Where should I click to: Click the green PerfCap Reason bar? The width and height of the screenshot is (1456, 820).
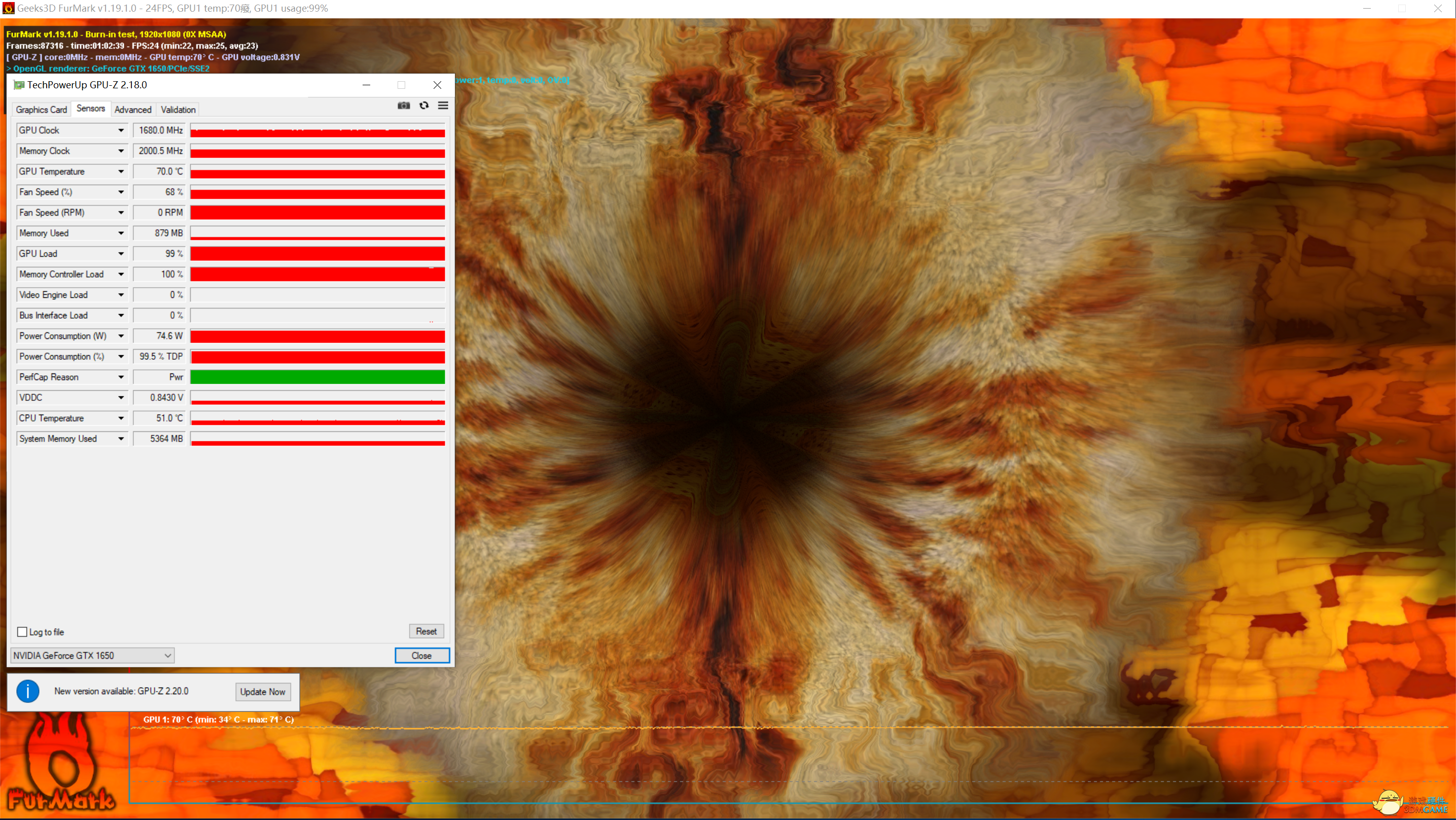click(317, 377)
